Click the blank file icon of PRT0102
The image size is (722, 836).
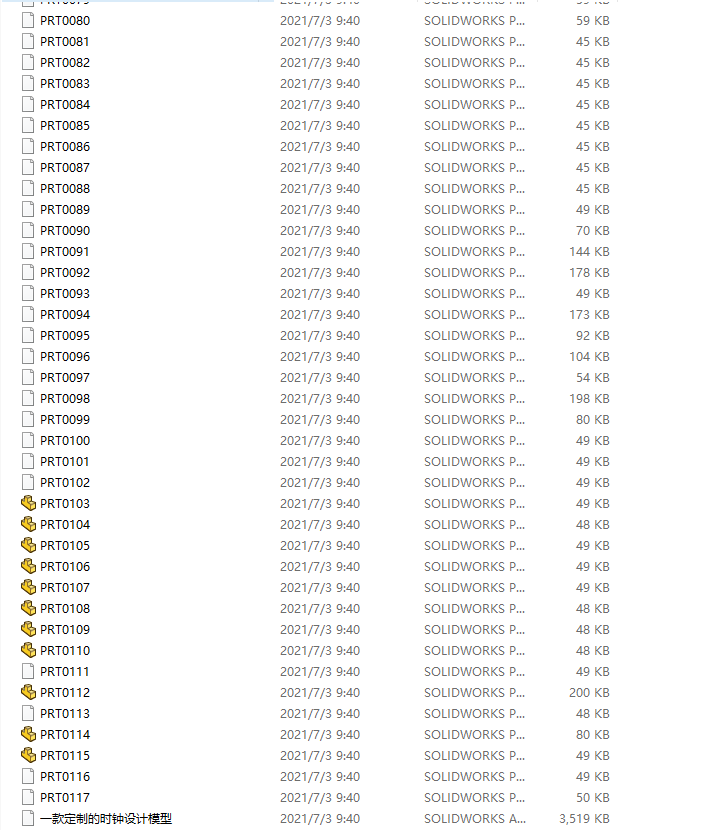tap(28, 483)
